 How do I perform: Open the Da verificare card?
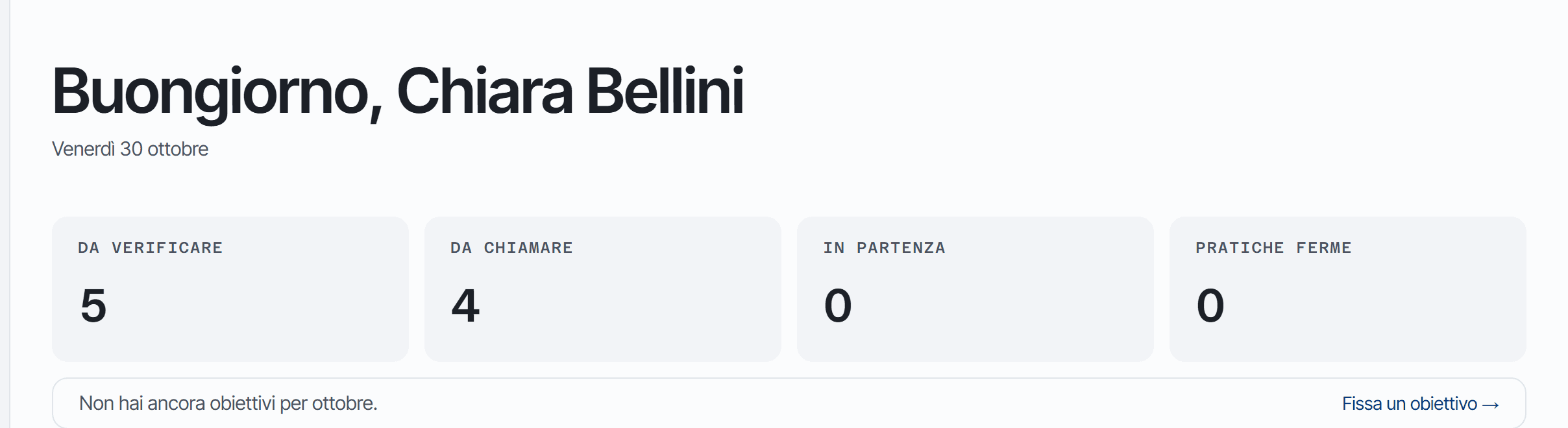[x=230, y=289]
